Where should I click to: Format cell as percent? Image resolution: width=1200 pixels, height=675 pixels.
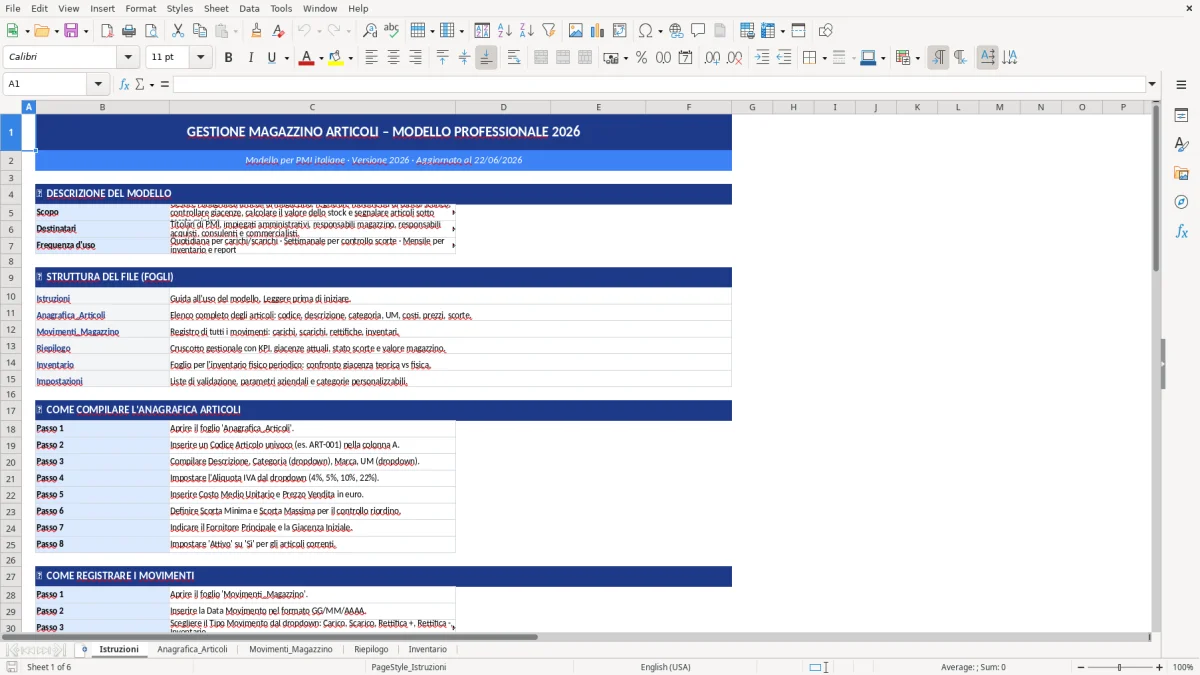point(642,58)
